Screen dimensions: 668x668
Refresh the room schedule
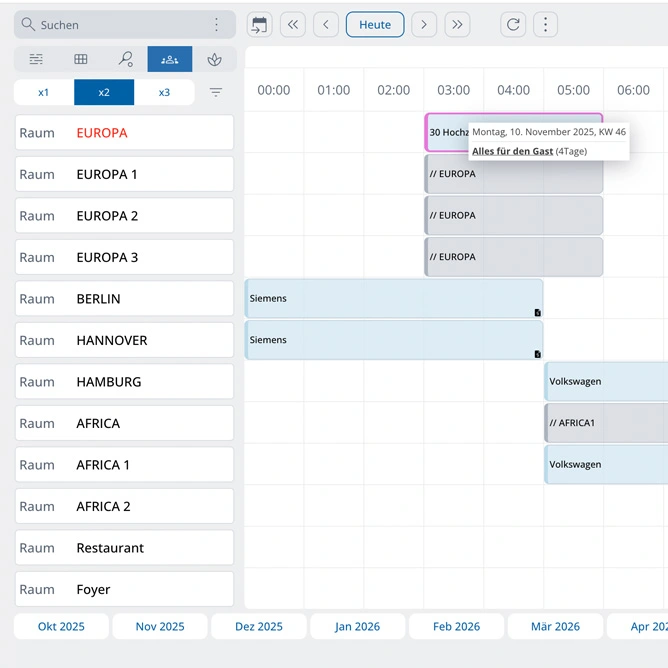(513, 25)
